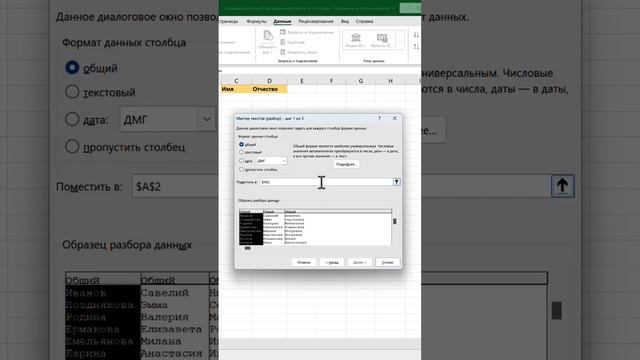Switch to the Формулы ribbon tab

coord(256,21)
